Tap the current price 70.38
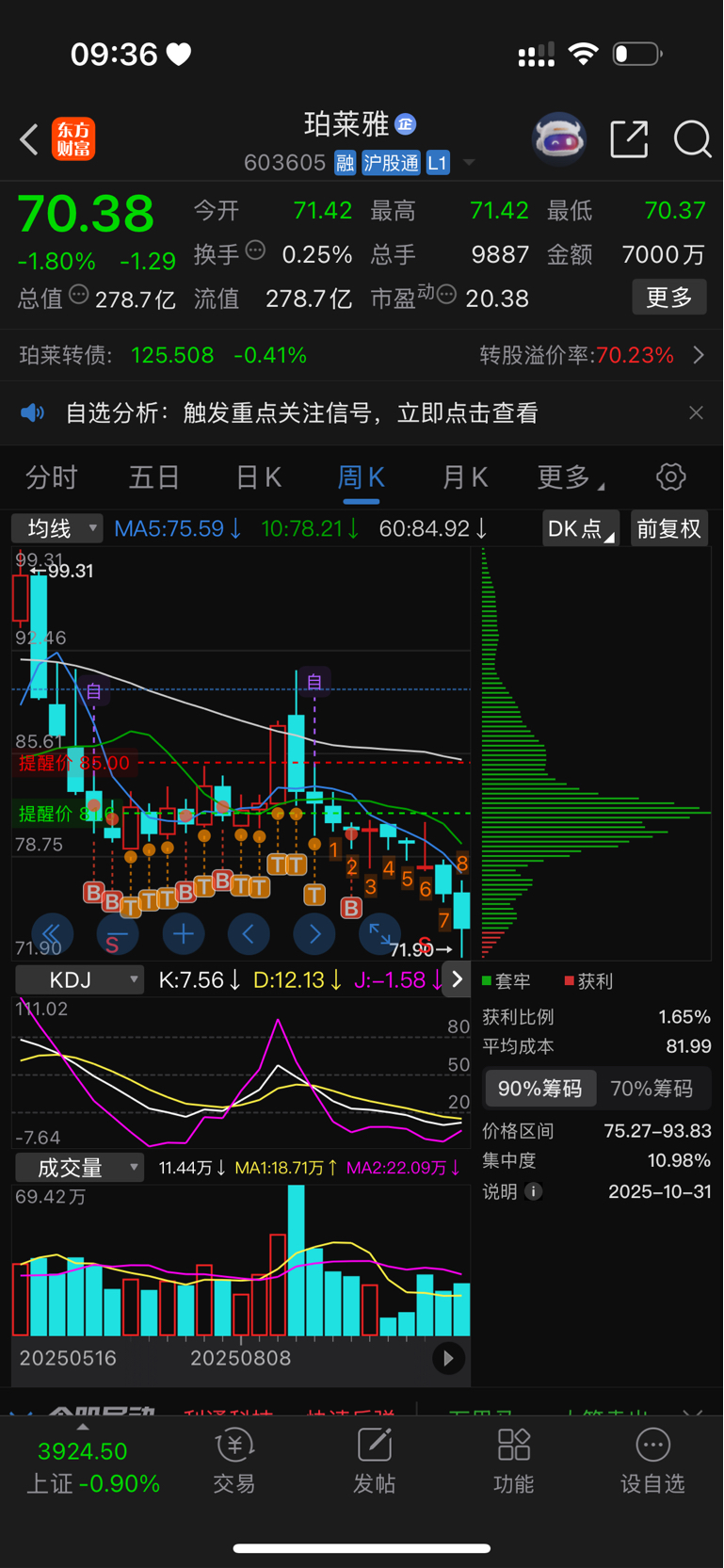Viewport: 724px width, 1568px height. (x=86, y=214)
